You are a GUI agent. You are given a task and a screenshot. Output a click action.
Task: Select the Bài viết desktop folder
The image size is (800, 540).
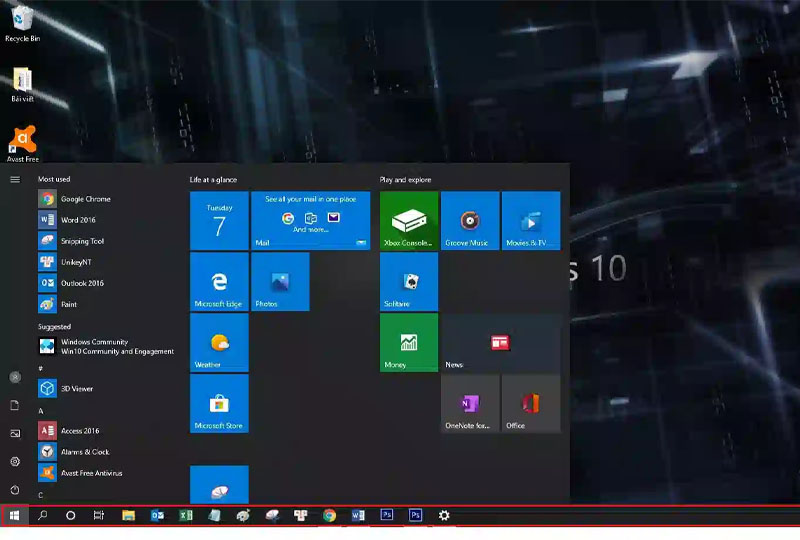pyautogui.click(x=22, y=84)
